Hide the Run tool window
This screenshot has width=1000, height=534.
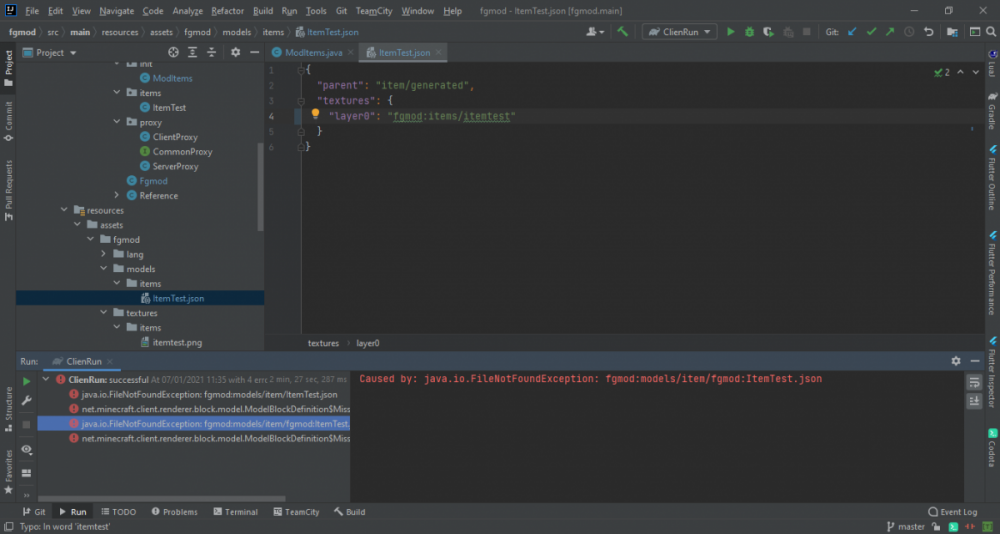point(974,361)
